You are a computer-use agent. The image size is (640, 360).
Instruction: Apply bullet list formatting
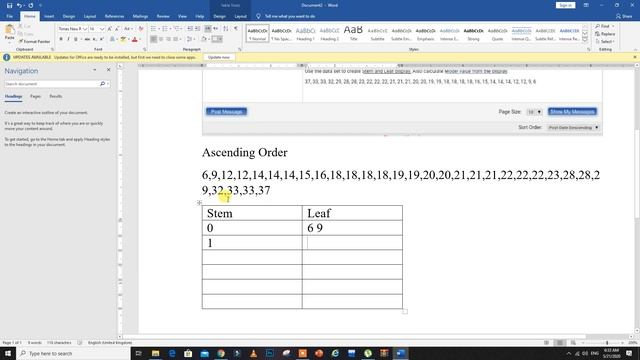tap(154, 29)
